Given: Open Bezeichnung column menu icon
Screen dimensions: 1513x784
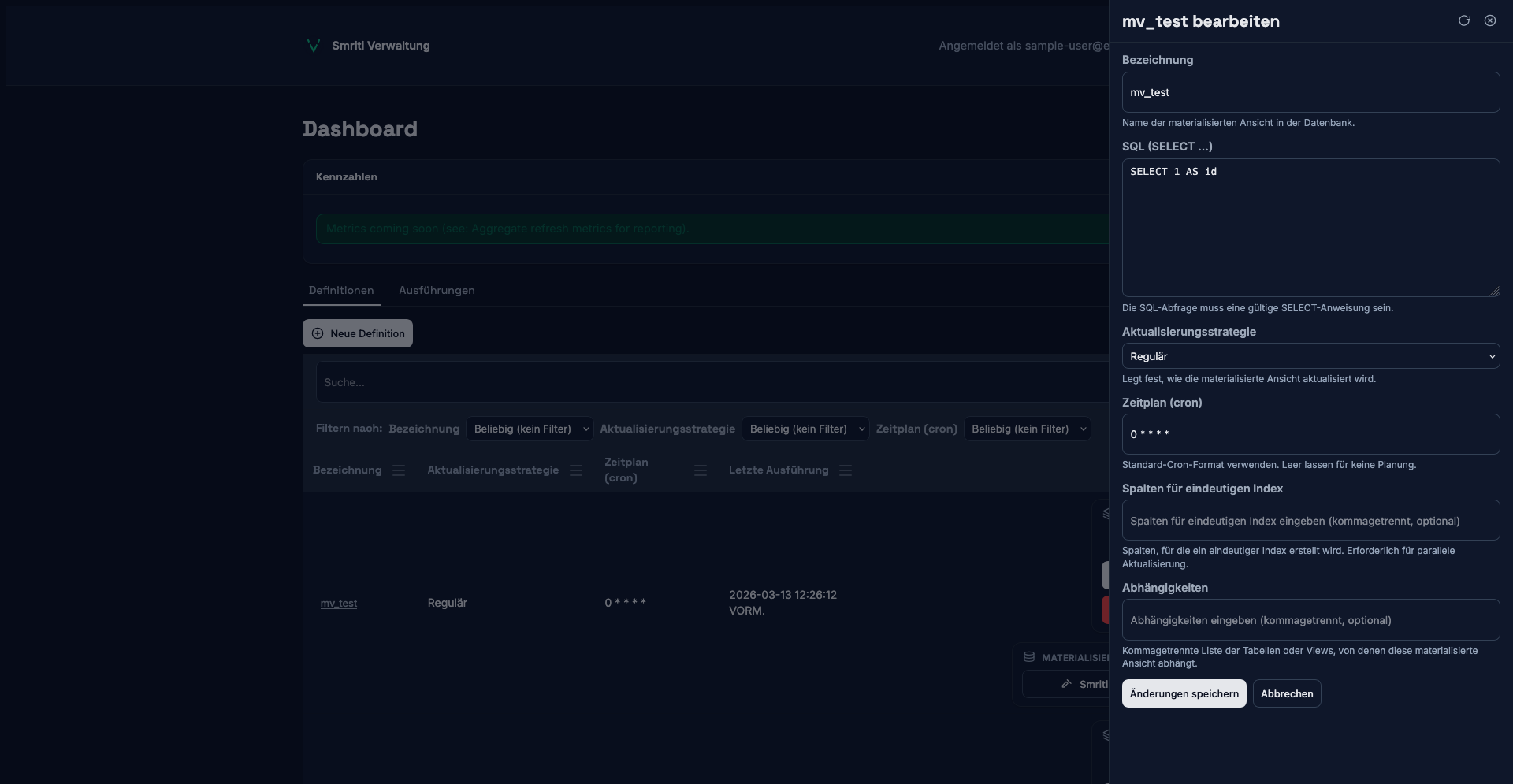Looking at the screenshot, I should click(399, 470).
